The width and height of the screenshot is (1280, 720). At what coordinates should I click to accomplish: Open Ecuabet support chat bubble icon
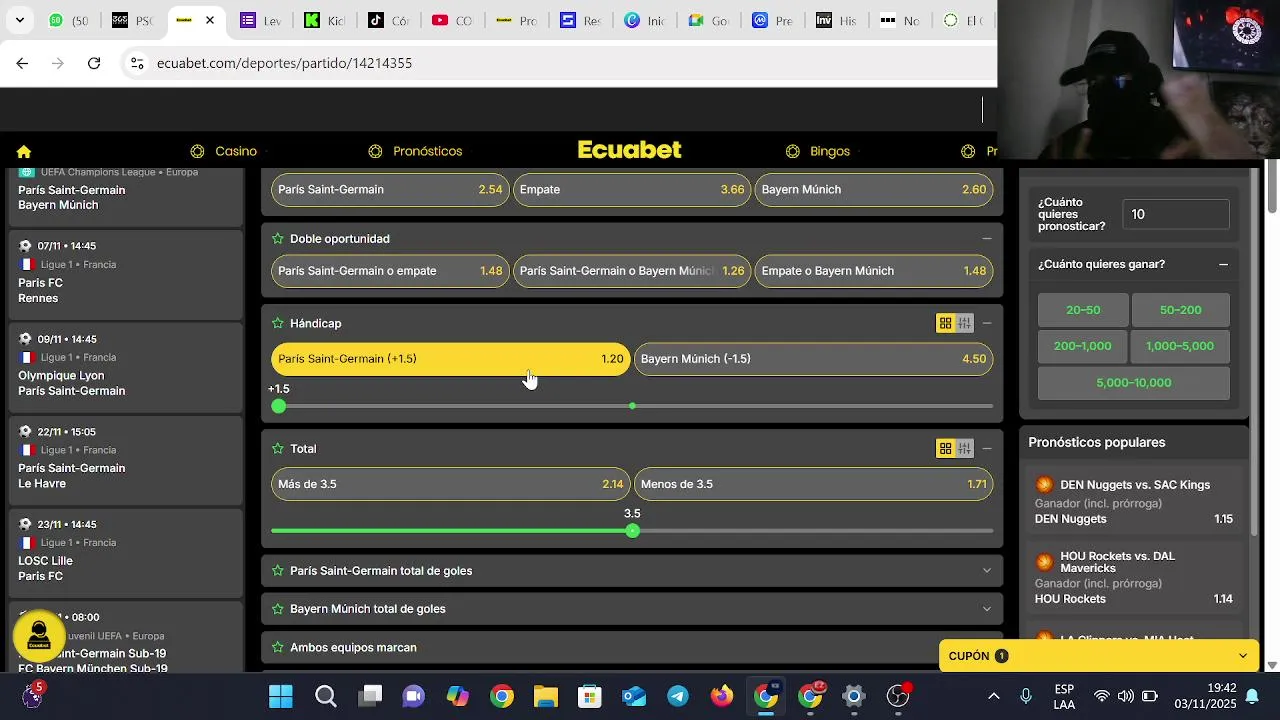[39, 636]
